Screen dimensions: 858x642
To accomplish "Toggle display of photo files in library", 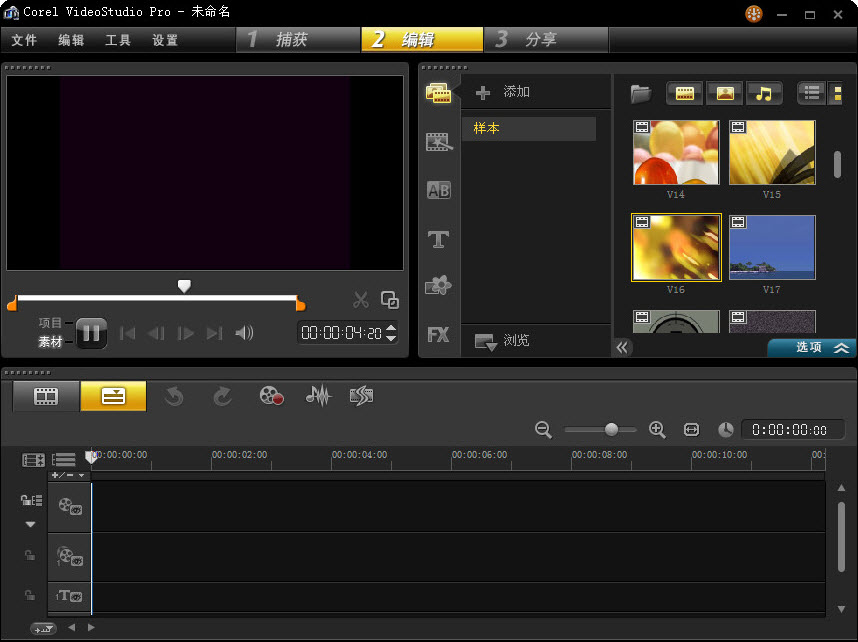I will point(724,92).
